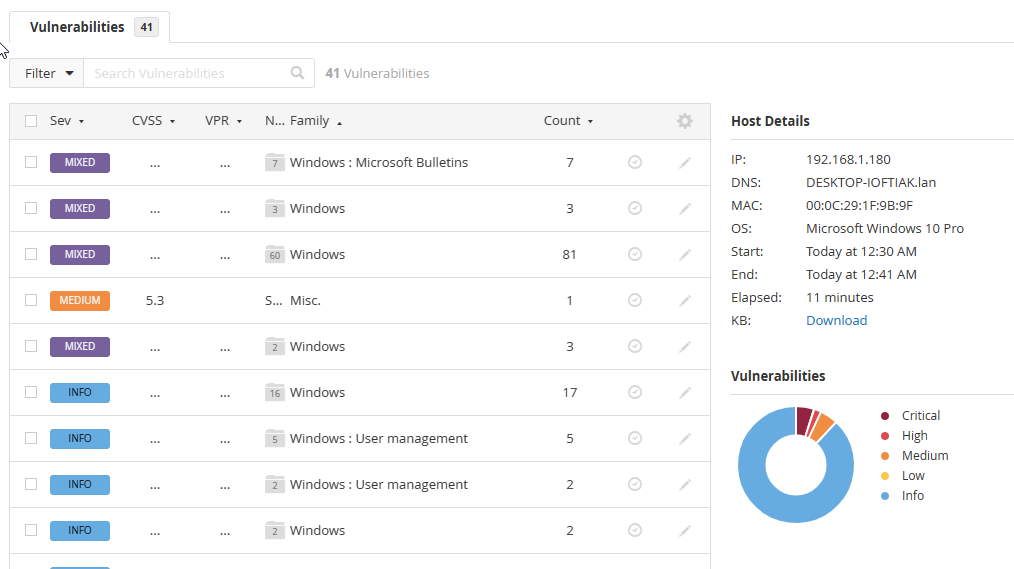Screen dimensions: 1014x569
Task: Check the MIXED Windows row with folder 3 checkbox
Action: [31, 208]
